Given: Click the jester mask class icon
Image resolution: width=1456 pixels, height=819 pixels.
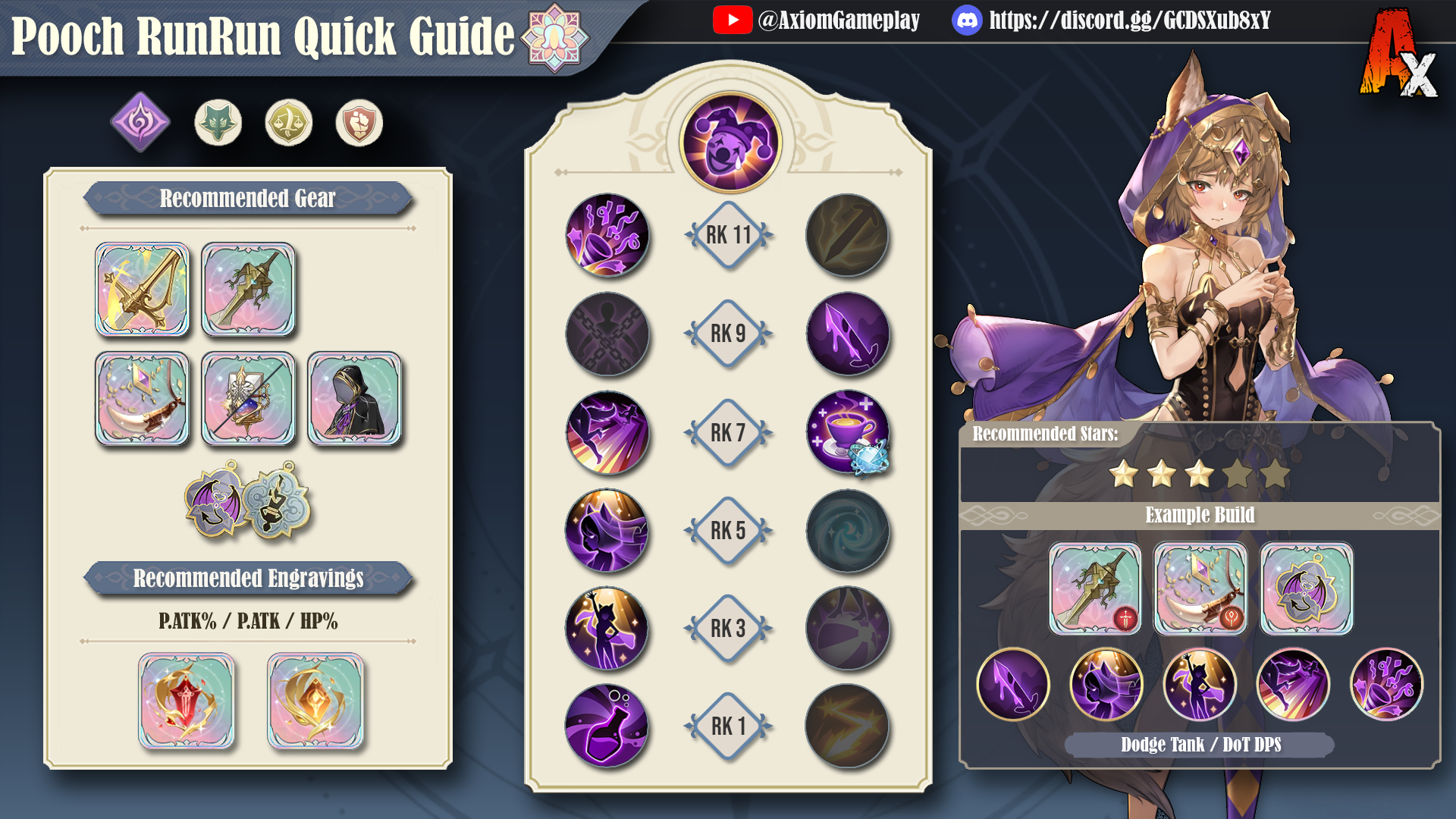Looking at the screenshot, I should click(x=730, y=143).
